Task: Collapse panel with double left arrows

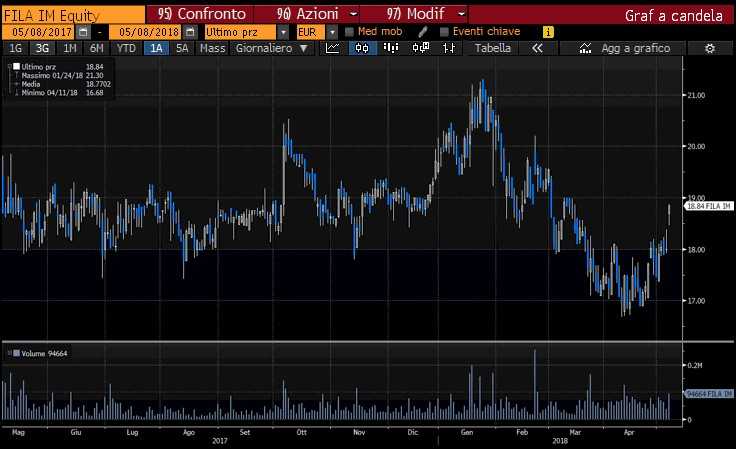Action: [537, 48]
